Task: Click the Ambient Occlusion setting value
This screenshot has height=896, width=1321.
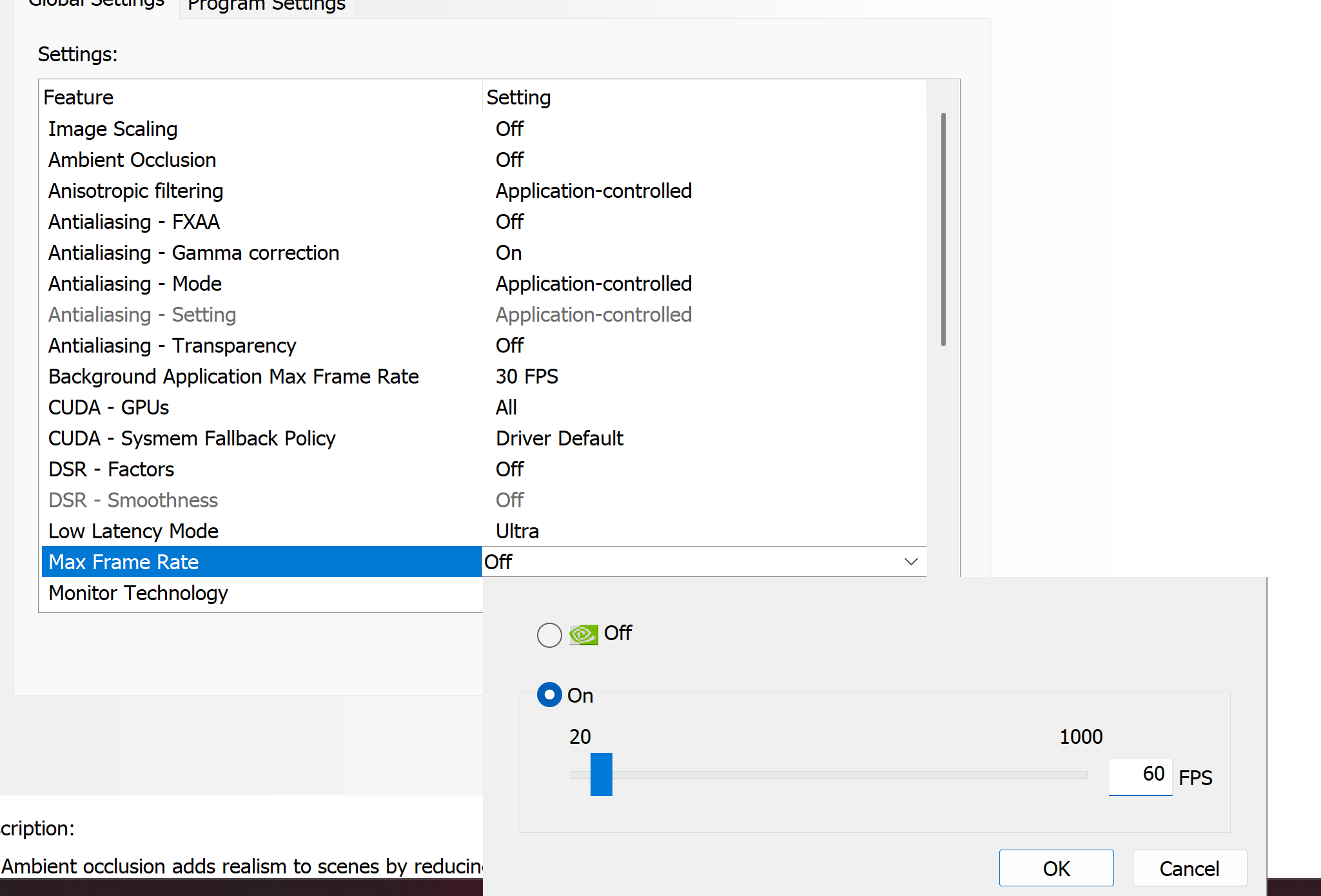Action: (509, 160)
